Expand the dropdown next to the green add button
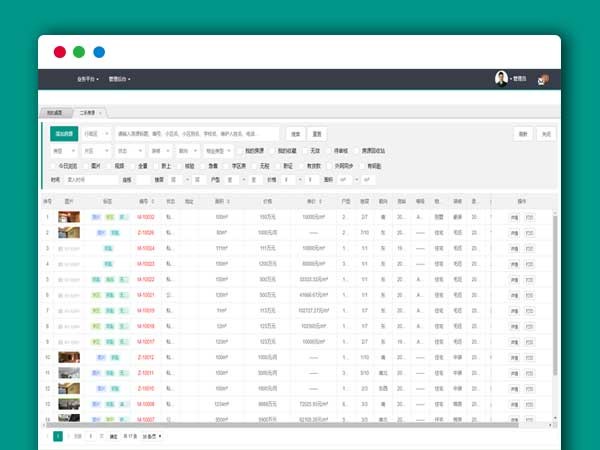Viewport: 600px width, 450px height. 95,133
